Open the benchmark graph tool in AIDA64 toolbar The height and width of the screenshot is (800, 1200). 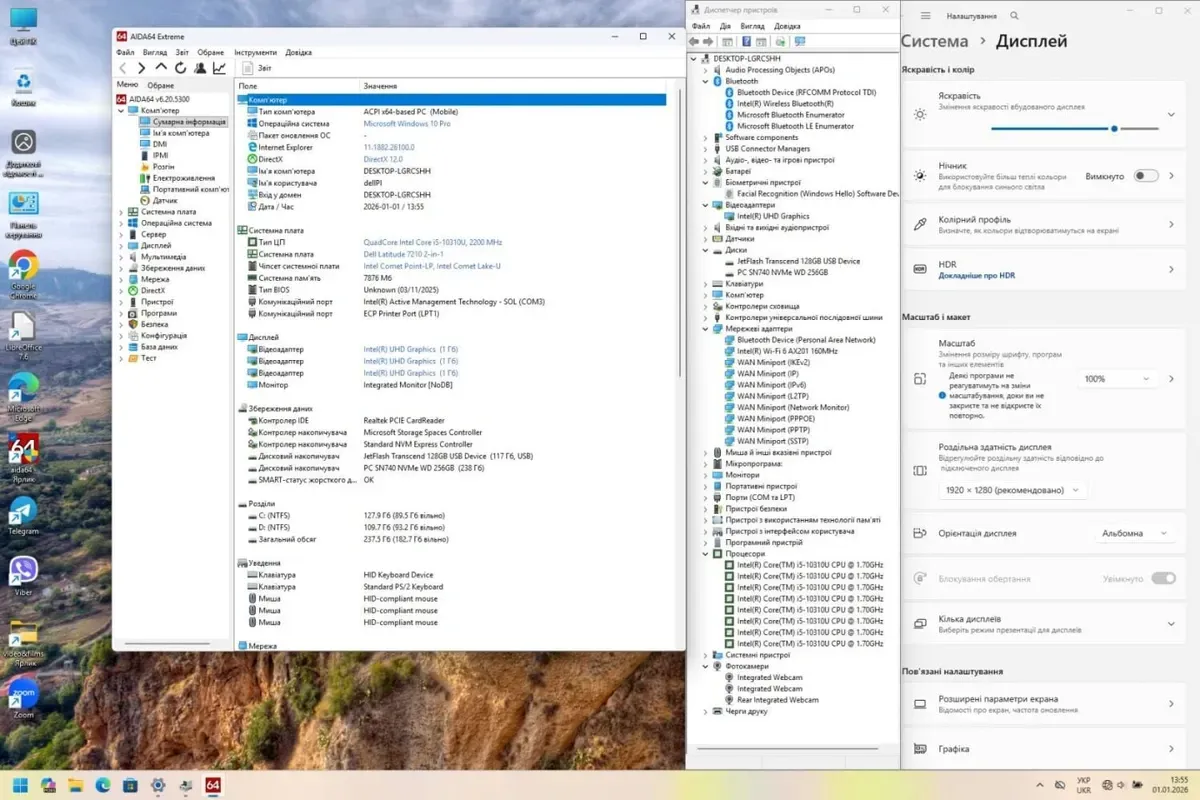219,68
